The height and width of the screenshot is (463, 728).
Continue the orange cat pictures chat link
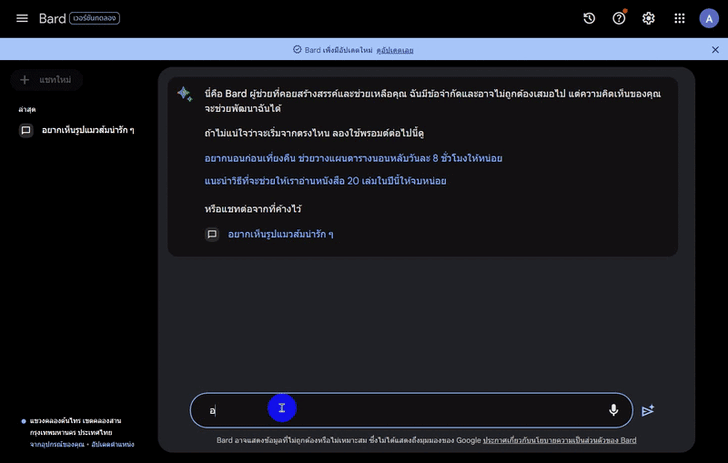(280, 235)
